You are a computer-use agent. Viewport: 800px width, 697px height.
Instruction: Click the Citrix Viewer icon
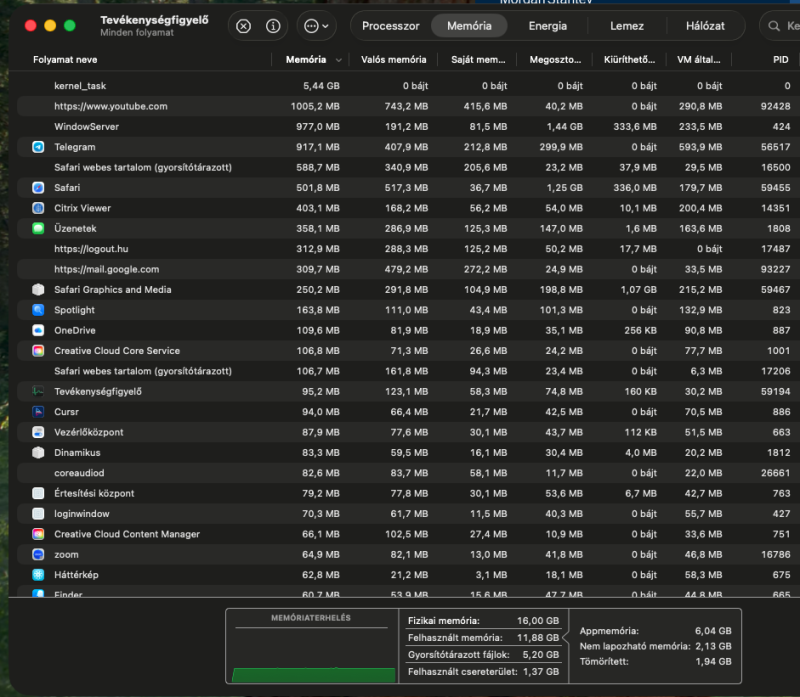[38, 208]
